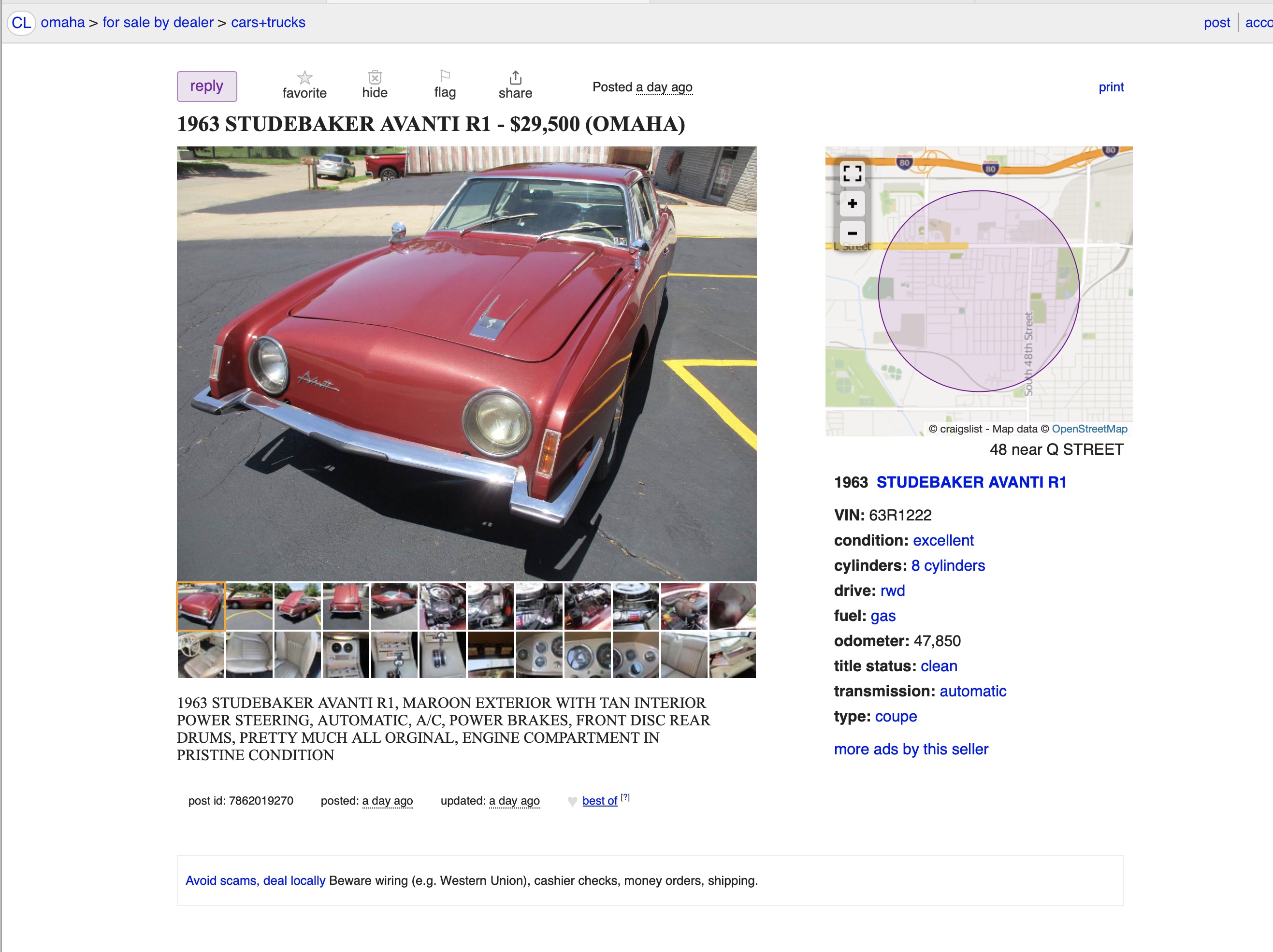The width and height of the screenshot is (1273, 952).
Task: Select the fourth thumbnail, rear view
Action: point(346,606)
